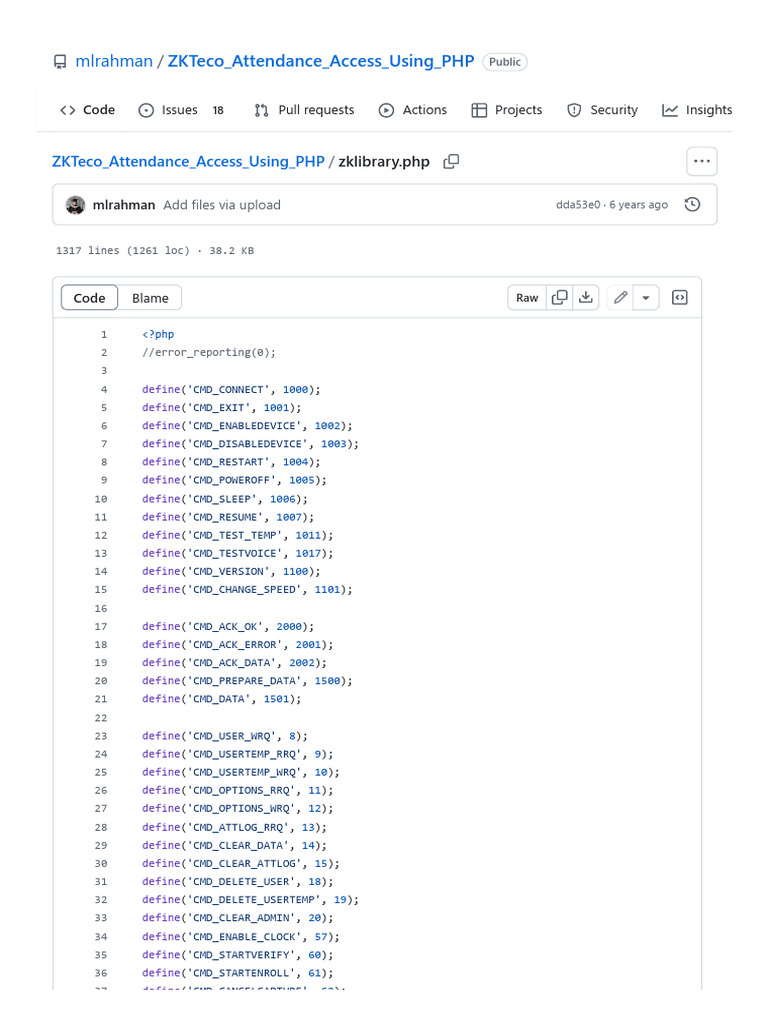
Task: Download the raw file
Action: (587, 297)
